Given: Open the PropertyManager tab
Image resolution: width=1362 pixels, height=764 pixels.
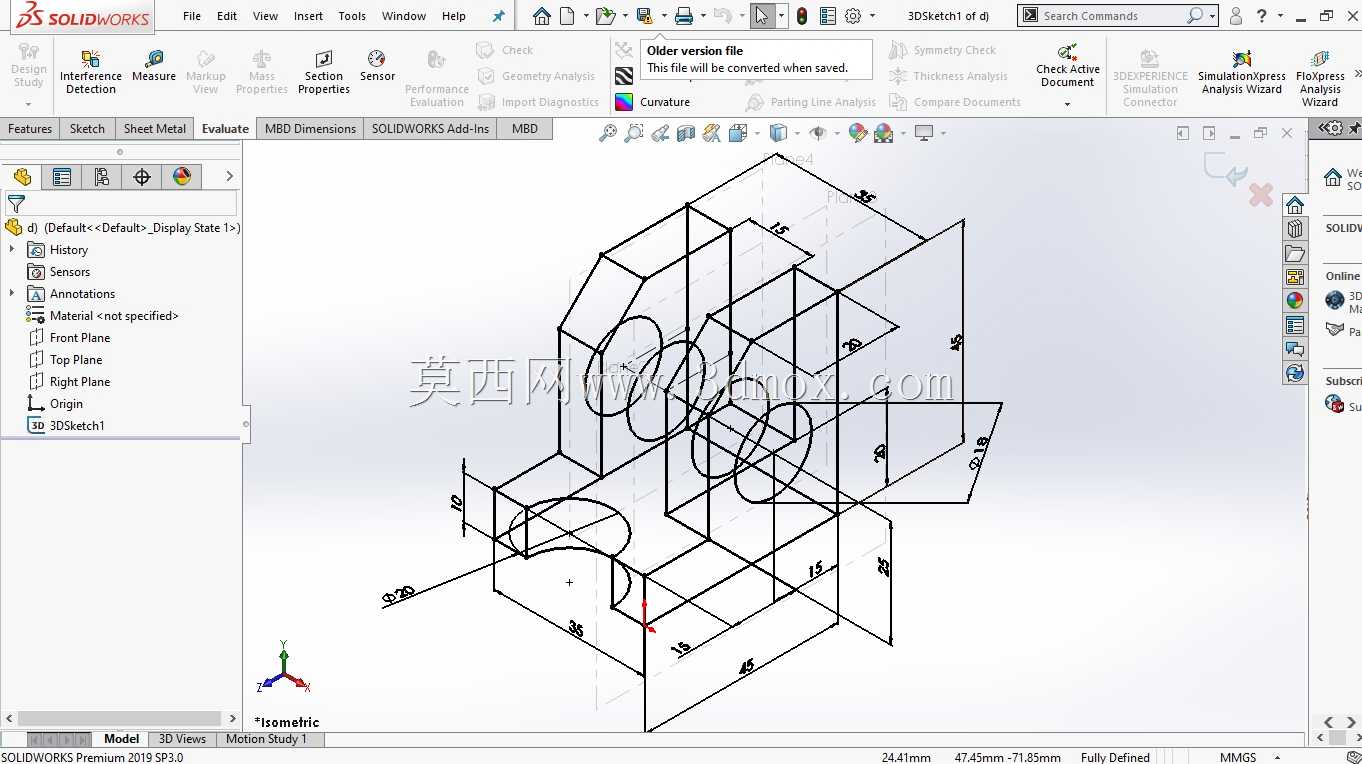Looking at the screenshot, I should [62, 177].
